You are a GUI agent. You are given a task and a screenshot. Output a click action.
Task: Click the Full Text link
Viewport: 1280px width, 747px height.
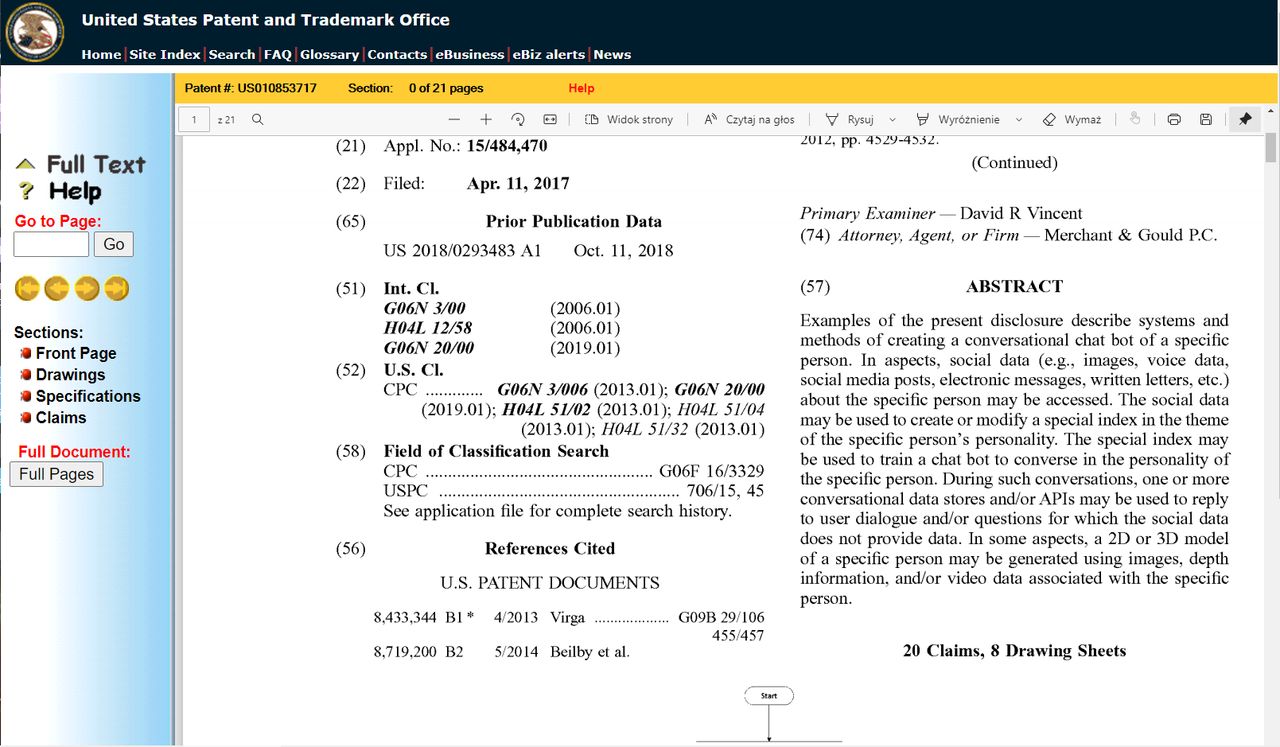(96, 164)
